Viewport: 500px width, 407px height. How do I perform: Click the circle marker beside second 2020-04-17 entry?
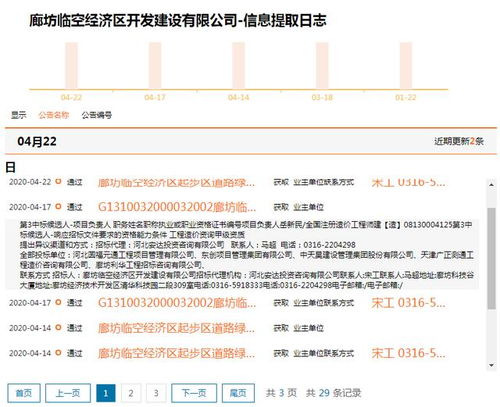click(x=58, y=302)
